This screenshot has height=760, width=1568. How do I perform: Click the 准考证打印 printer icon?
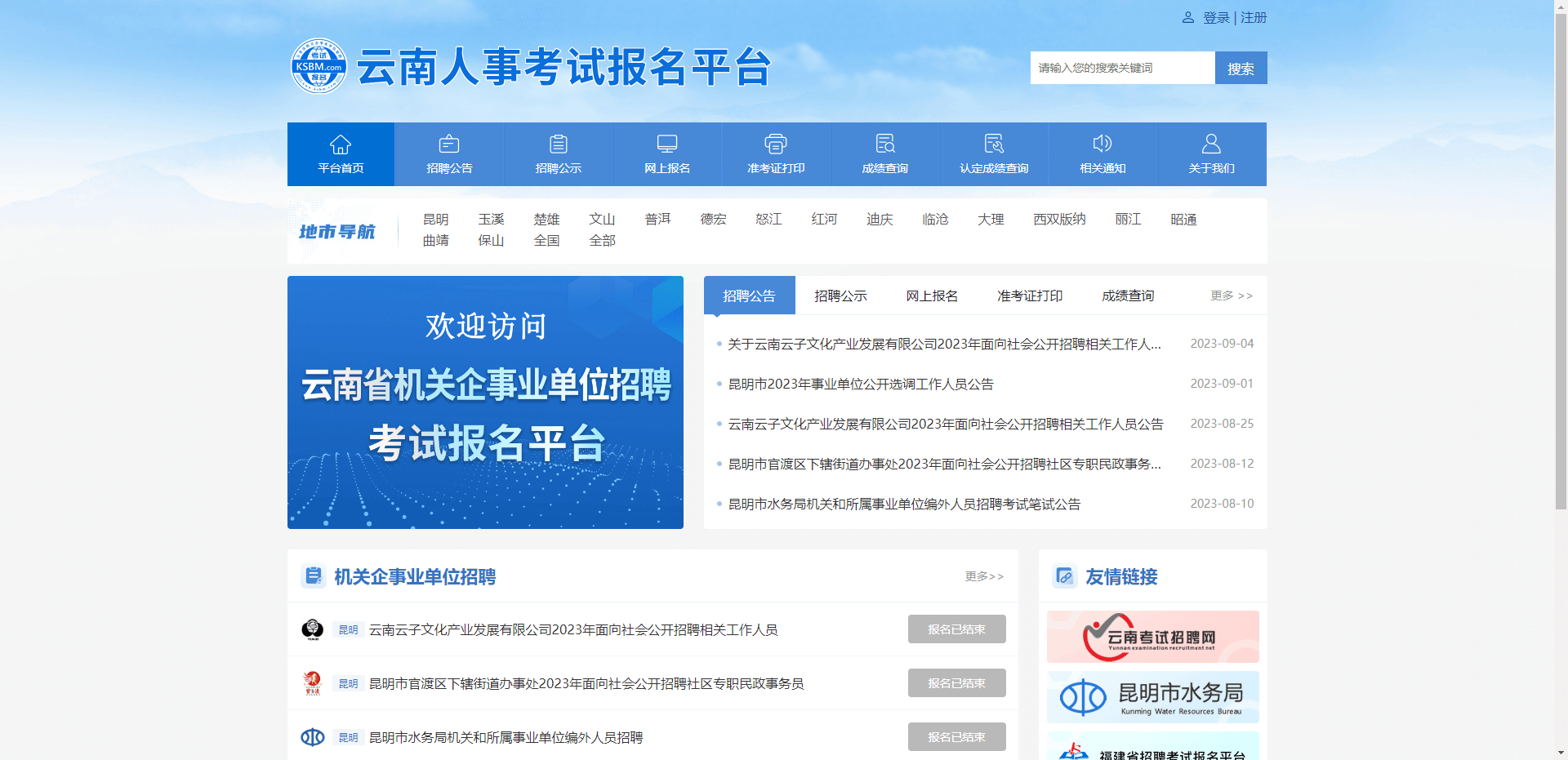(x=776, y=144)
